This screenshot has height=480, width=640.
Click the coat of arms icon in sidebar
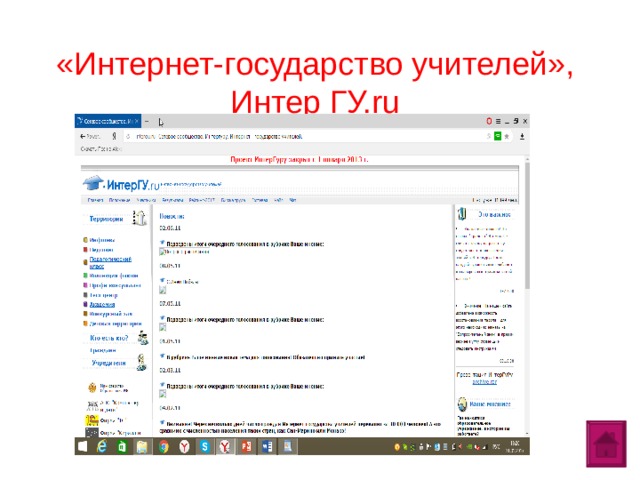tap(92, 387)
